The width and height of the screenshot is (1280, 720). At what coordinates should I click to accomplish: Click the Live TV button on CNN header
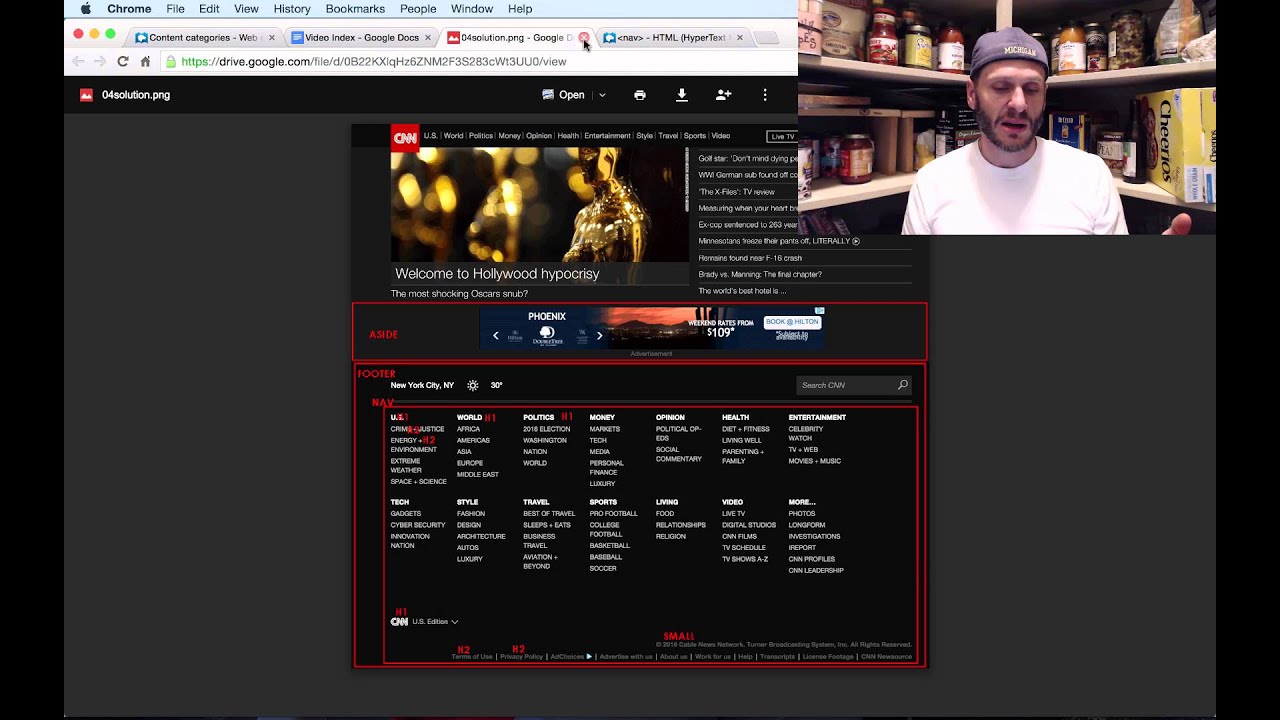(782, 136)
